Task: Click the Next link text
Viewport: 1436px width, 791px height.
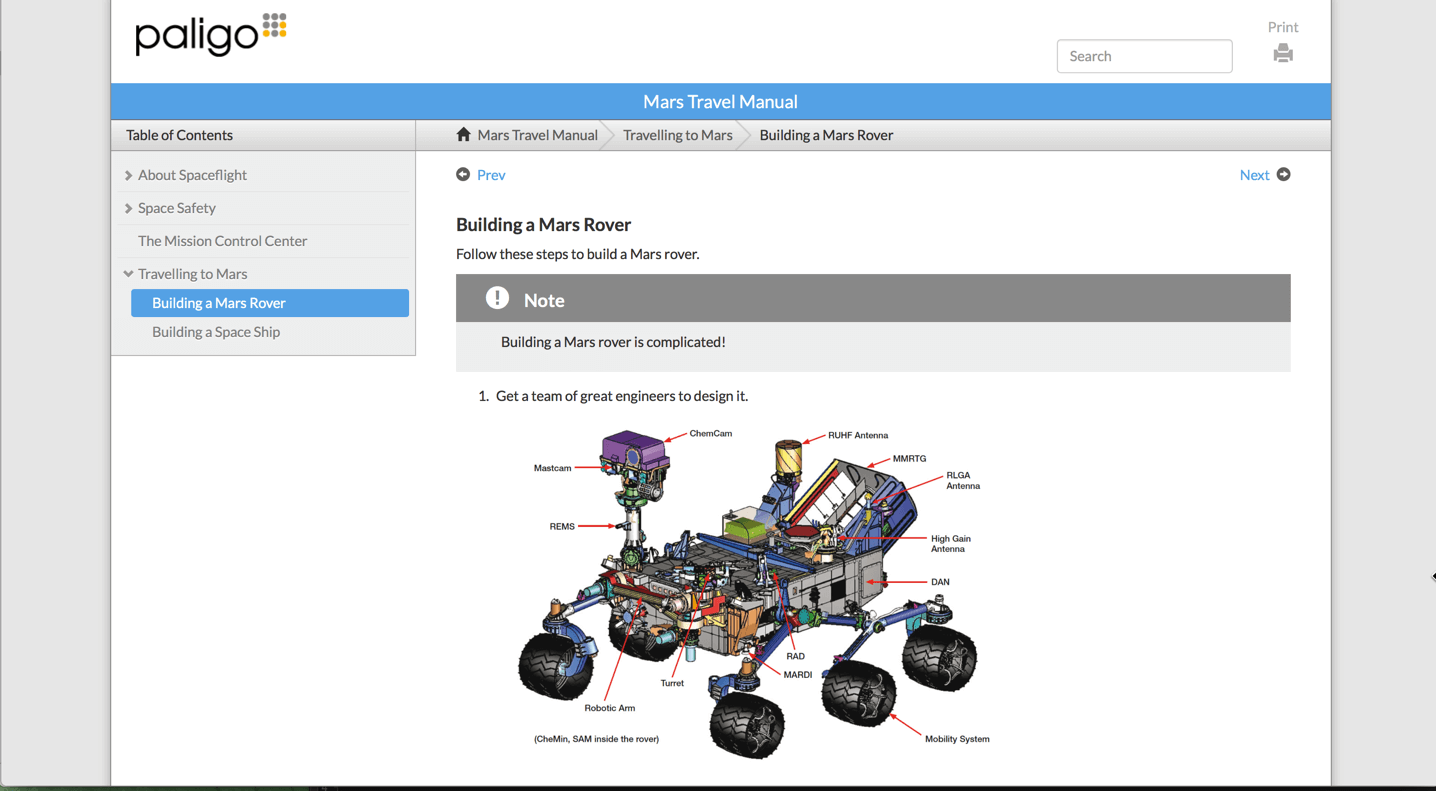Action: tap(1254, 175)
